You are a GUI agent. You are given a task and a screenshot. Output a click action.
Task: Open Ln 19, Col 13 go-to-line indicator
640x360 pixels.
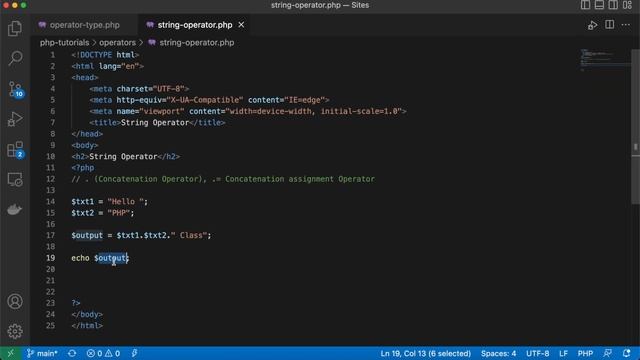426,353
